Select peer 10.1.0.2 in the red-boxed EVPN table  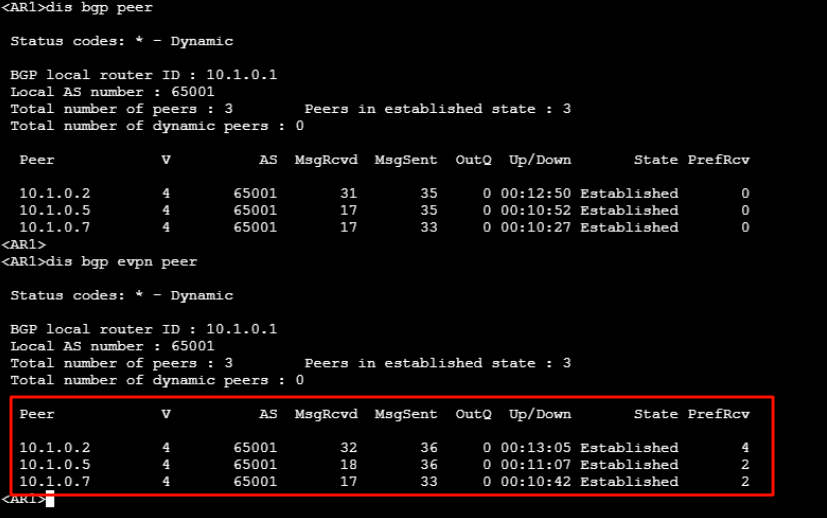point(55,447)
